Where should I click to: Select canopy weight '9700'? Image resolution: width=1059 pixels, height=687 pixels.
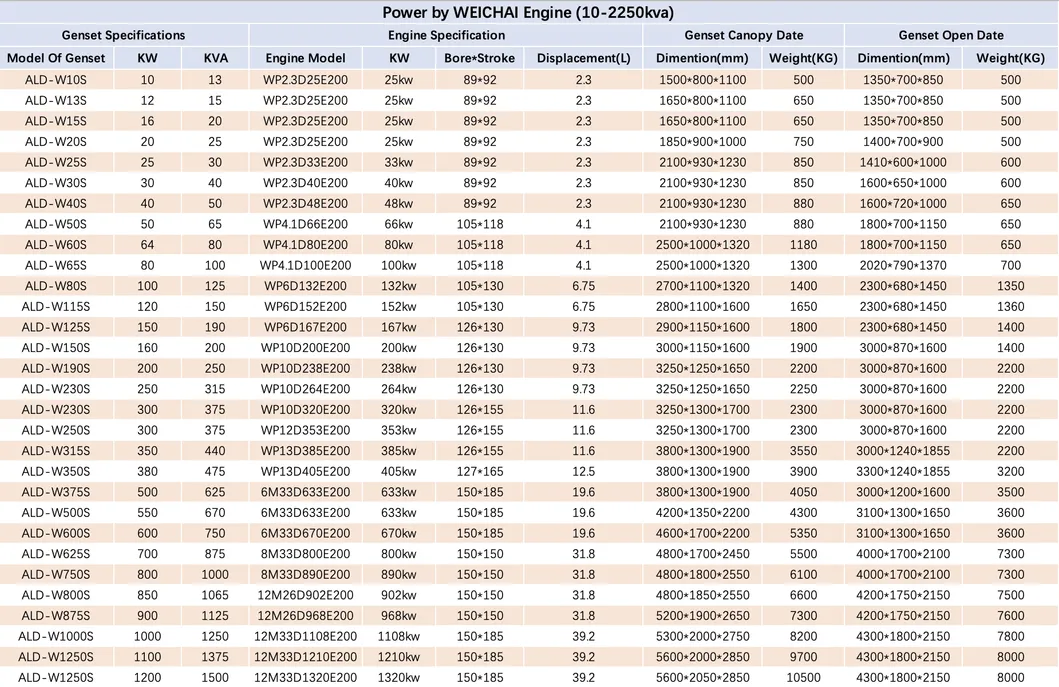[803, 657]
